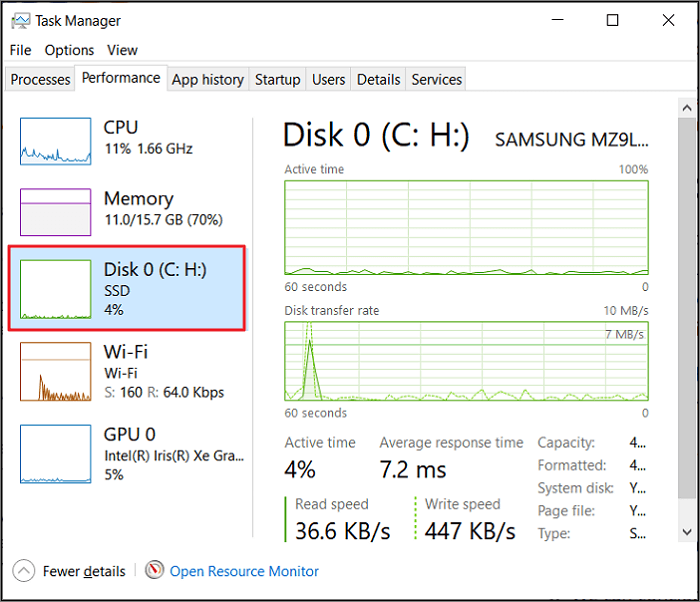Viewport: 700px width, 602px height.
Task: Open the Services tab
Action: tap(437, 79)
